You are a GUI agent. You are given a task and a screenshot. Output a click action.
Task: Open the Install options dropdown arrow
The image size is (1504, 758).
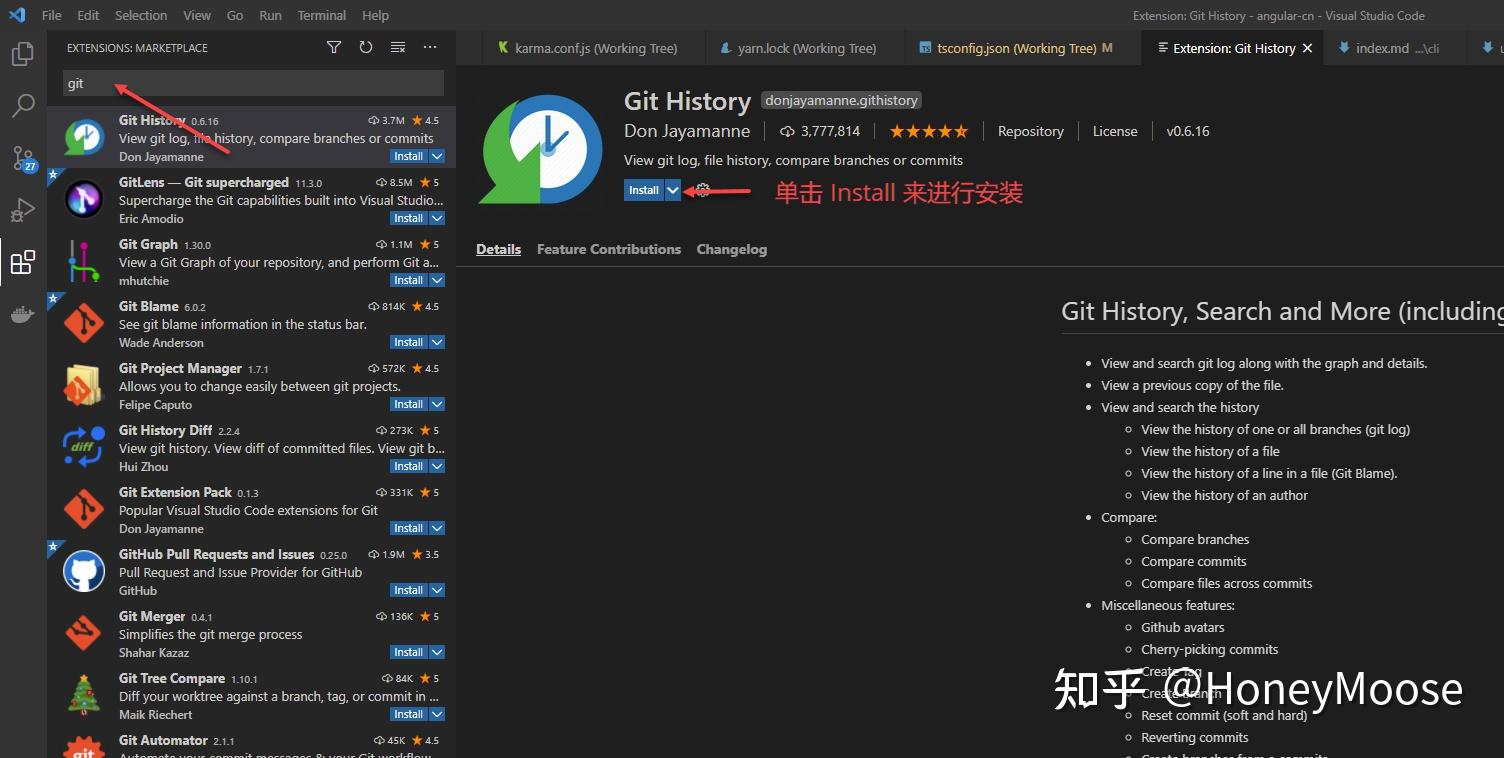click(671, 189)
